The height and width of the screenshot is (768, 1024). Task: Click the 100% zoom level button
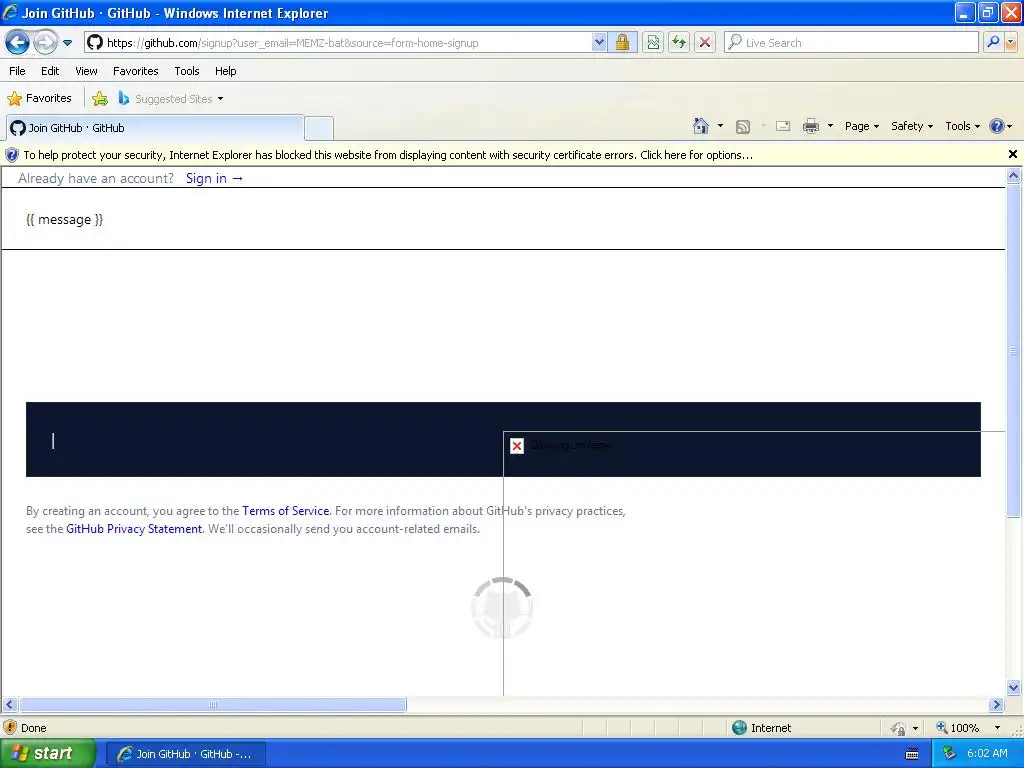pyautogui.click(x=958, y=728)
